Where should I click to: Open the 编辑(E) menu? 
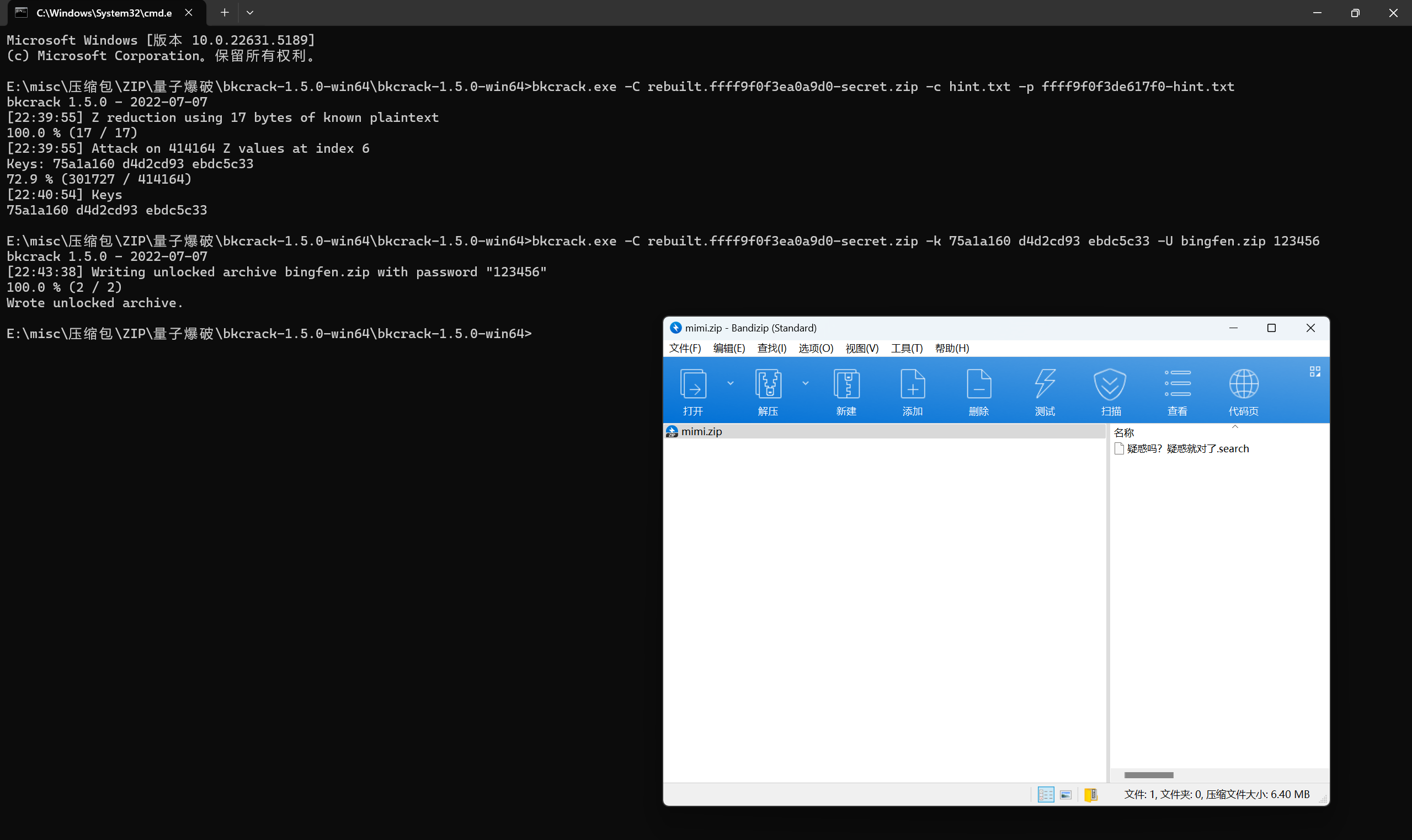[729, 348]
